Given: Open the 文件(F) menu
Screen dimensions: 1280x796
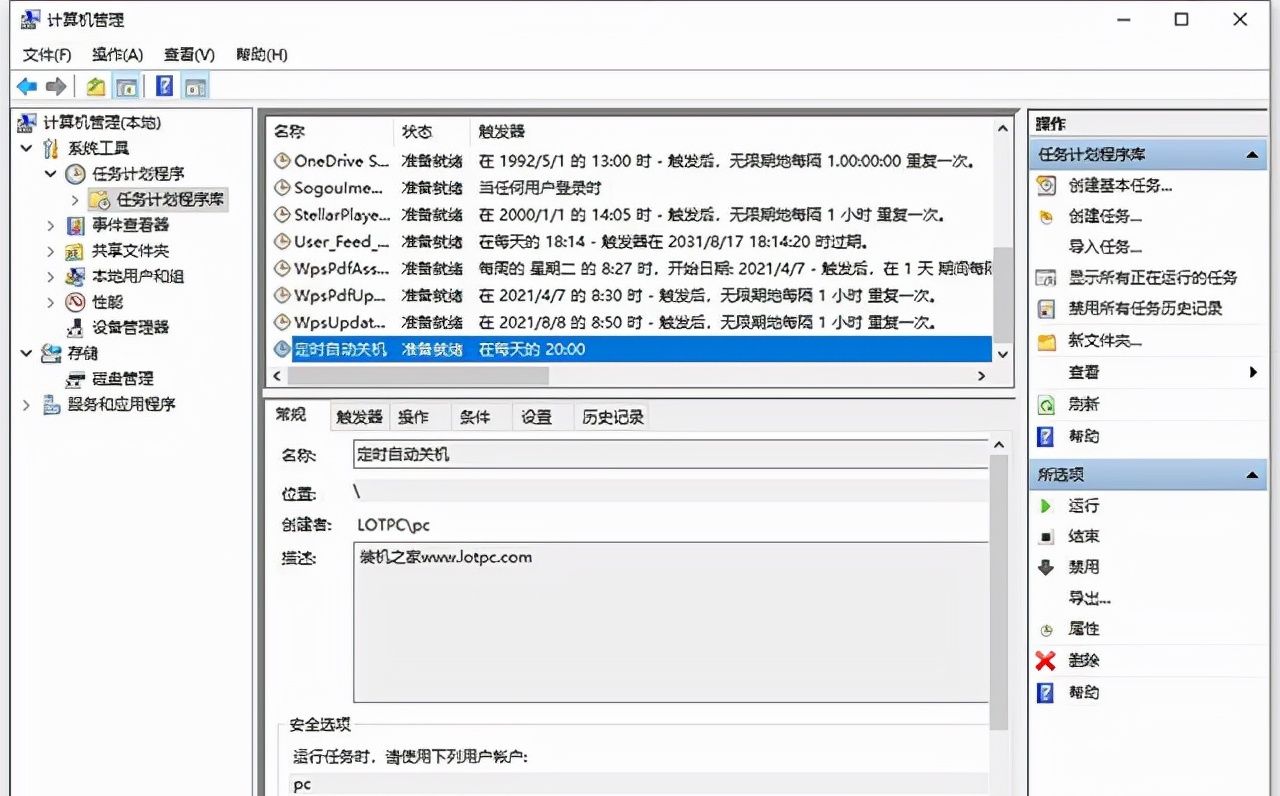Looking at the screenshot, I should 47,54.
